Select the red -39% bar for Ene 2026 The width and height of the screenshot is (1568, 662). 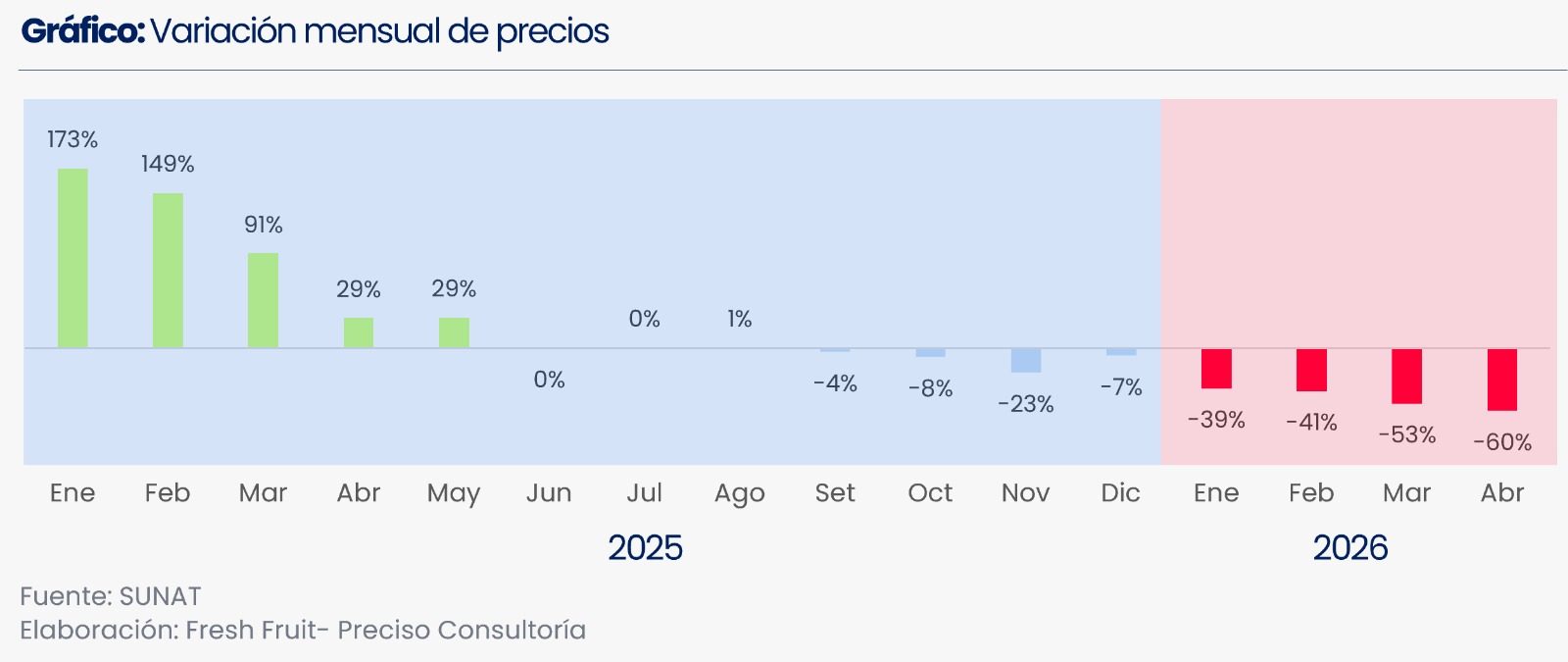[x=1216, y=369]
